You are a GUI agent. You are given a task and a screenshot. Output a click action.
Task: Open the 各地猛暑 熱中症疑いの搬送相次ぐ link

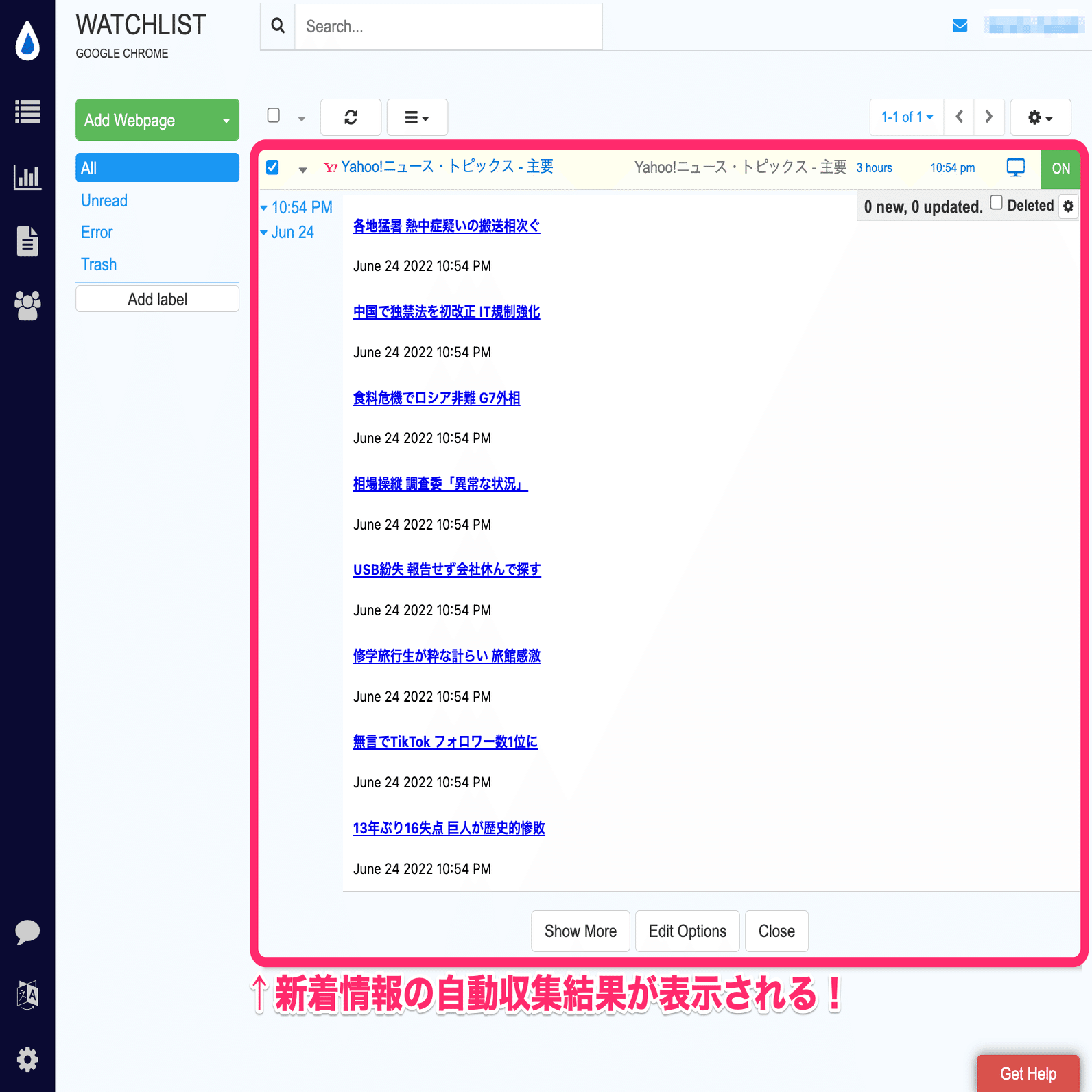(447, 226)
